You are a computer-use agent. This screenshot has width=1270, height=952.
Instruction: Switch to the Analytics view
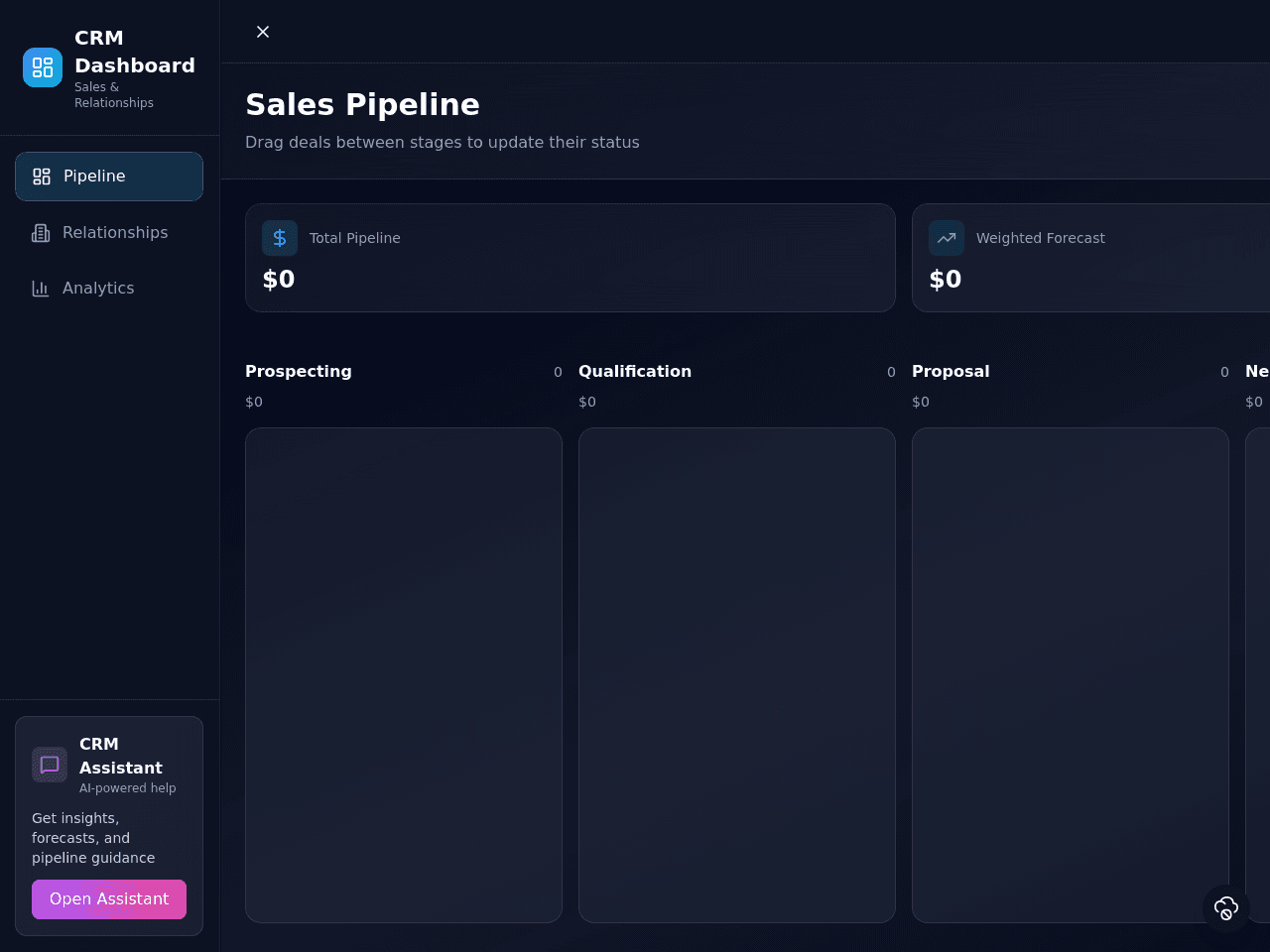(x=109, y=289)
